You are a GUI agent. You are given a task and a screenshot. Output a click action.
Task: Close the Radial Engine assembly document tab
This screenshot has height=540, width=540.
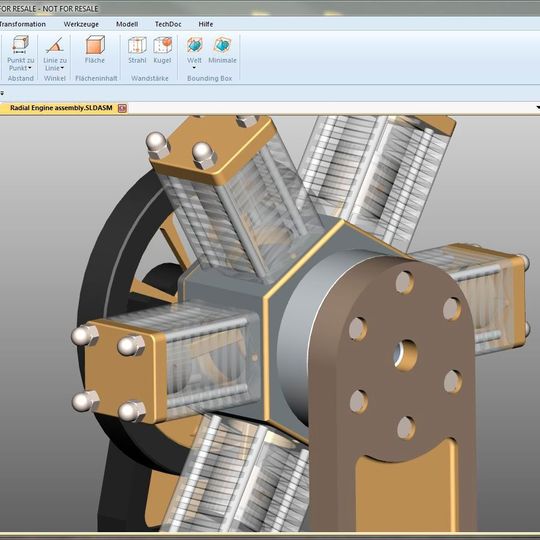(122, 108)
